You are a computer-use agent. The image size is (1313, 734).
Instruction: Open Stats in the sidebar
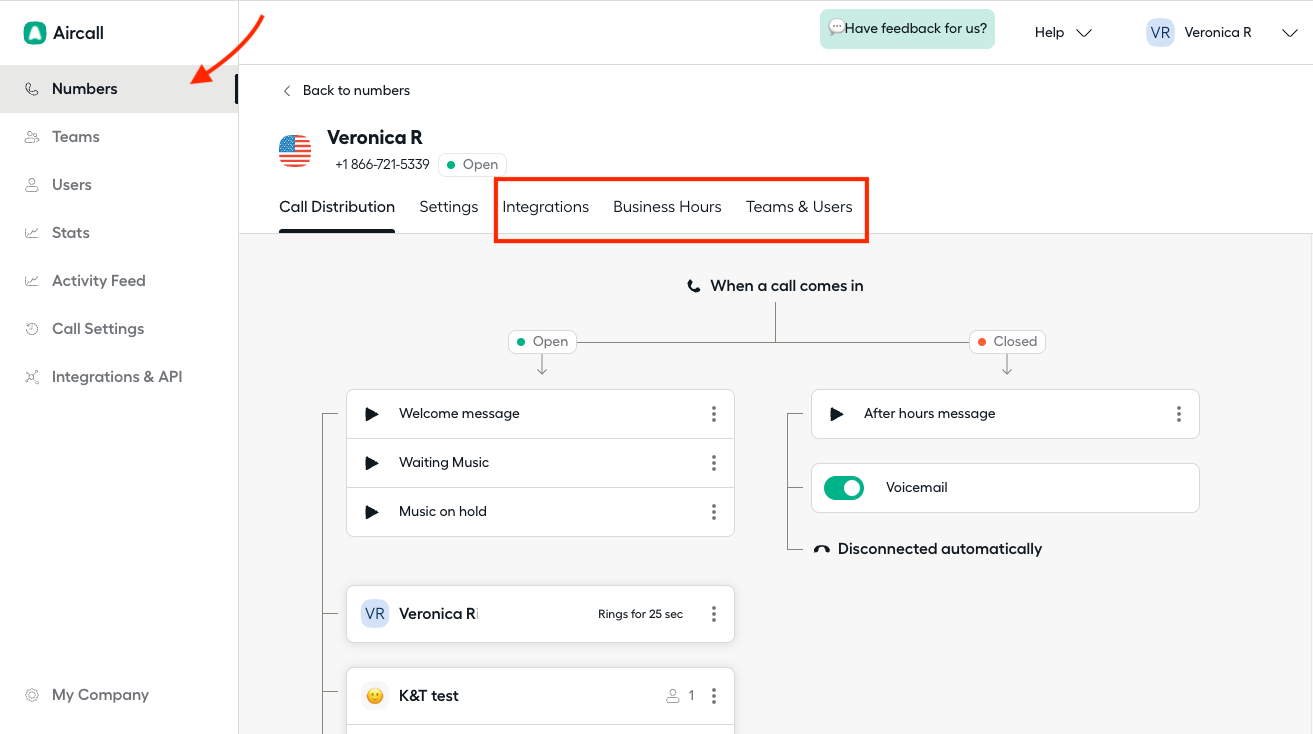pyautogui.click(x=119, y=233)
